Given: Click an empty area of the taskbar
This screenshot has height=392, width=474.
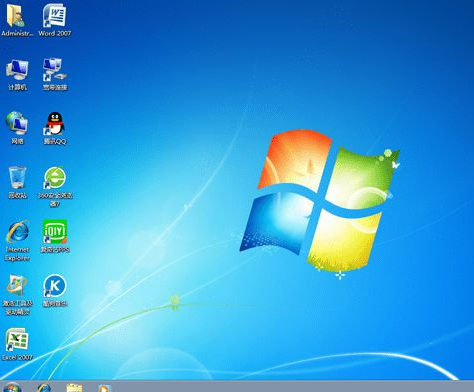Looking at the screenshot, I should pyautogui.click(x=283, y=387).
